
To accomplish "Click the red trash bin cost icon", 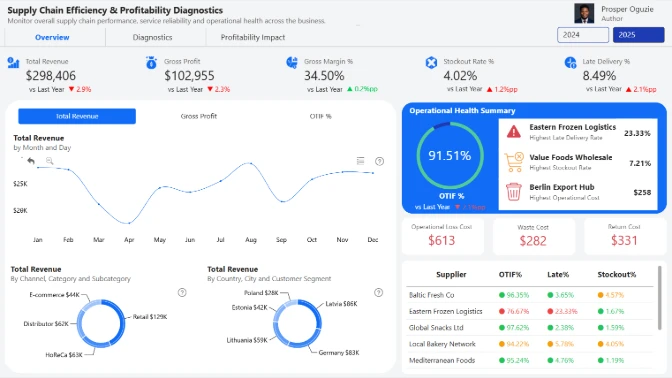I will pyautogui.click(x=513, y=192).
